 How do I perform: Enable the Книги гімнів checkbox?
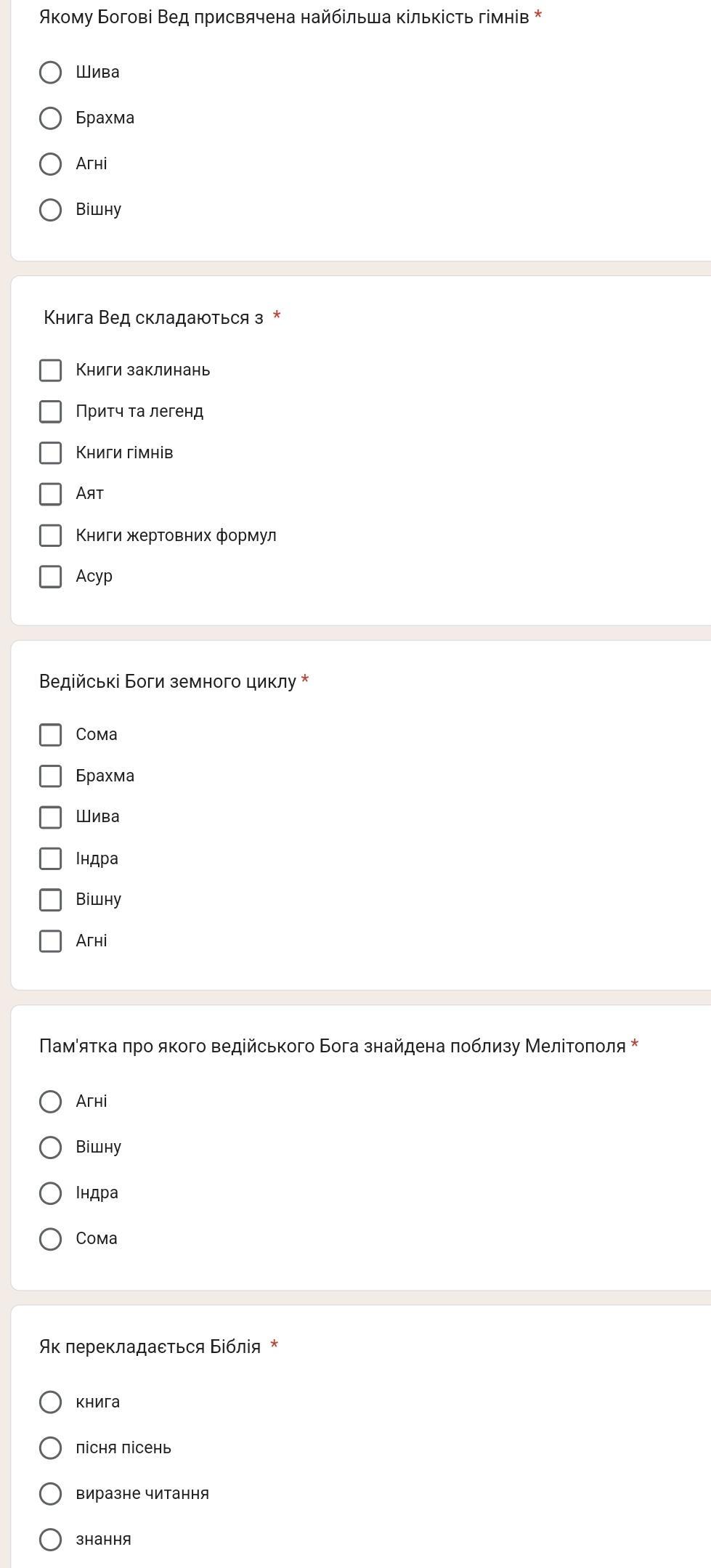tap(50, 452)
